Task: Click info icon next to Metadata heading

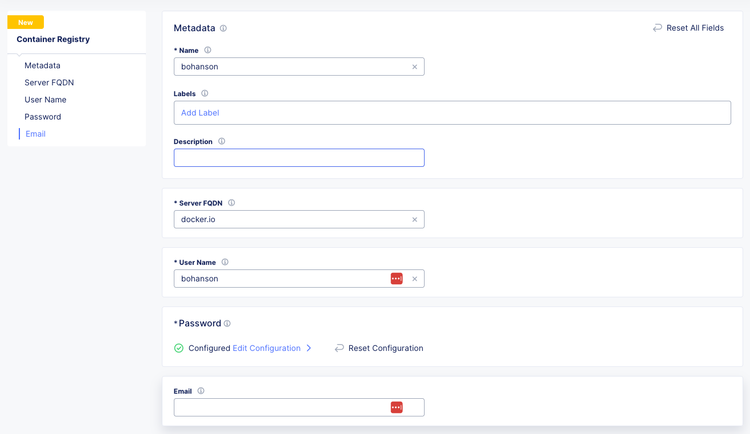Action: [223, 29]
